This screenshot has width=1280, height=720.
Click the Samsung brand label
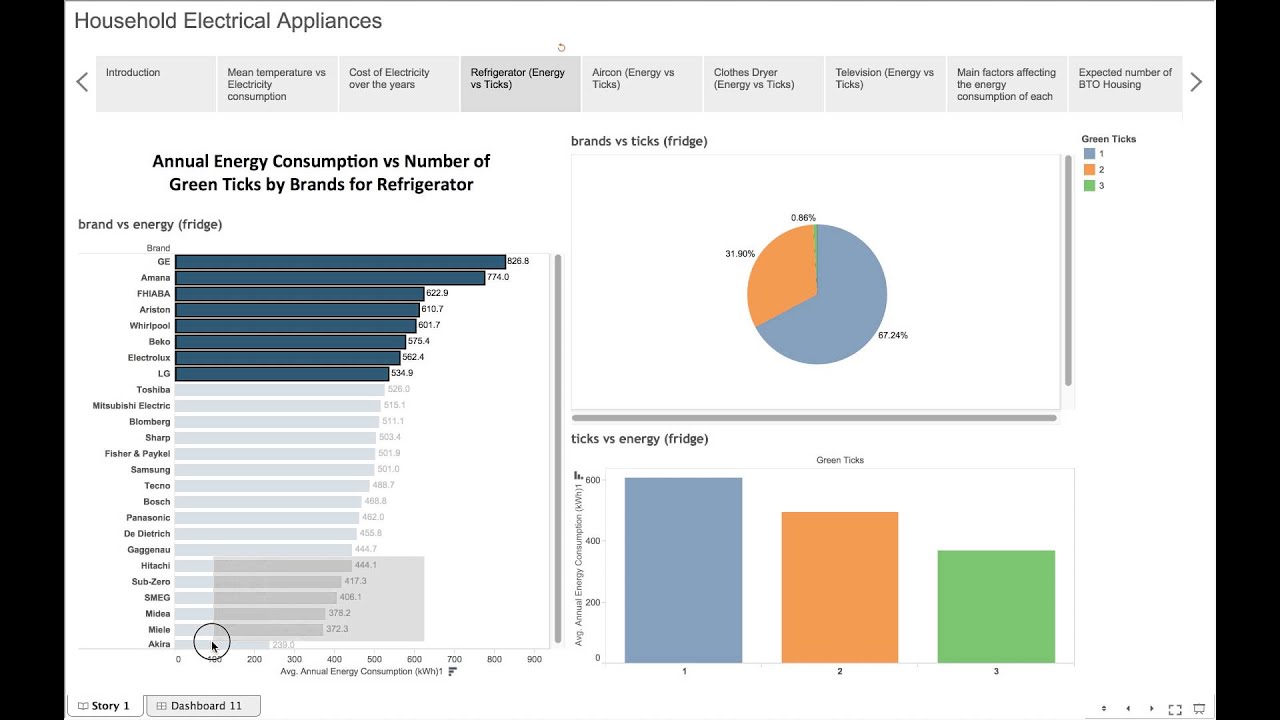coord(150,470)
